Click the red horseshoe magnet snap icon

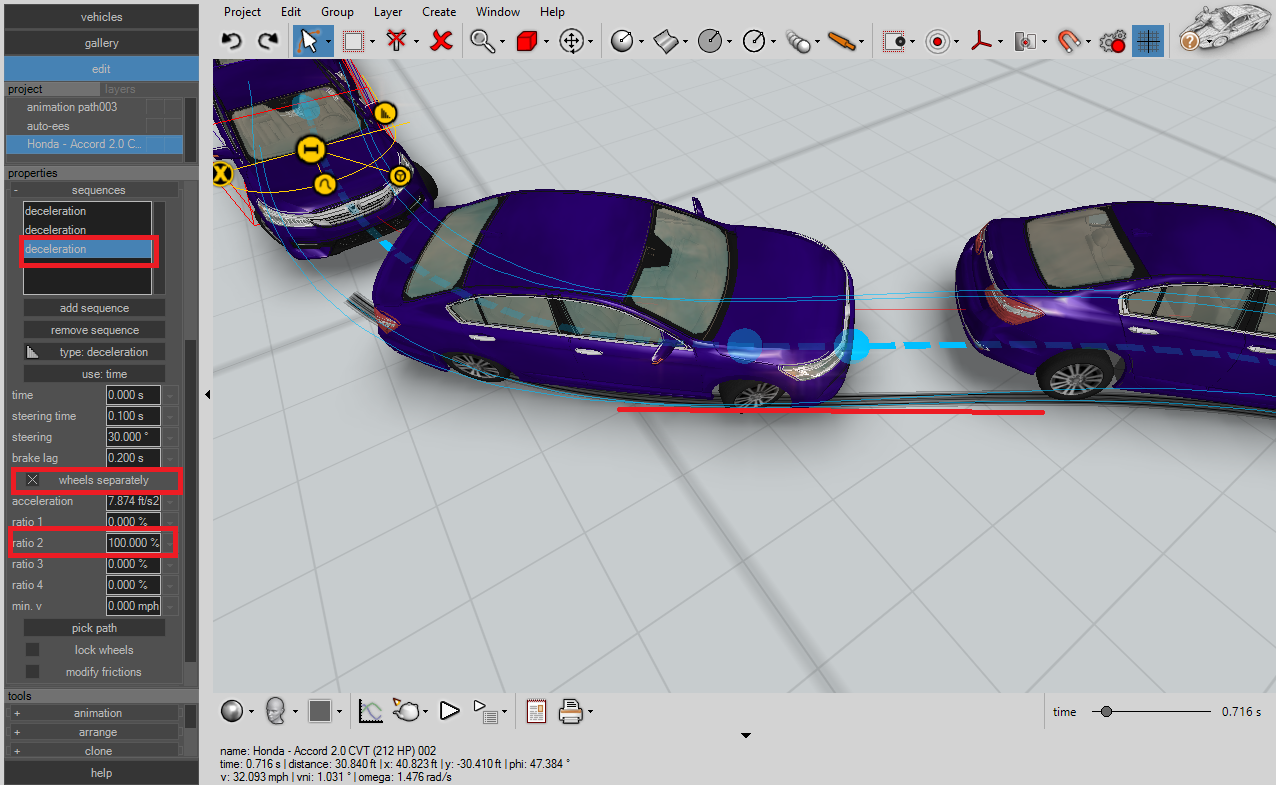[1069, 41]
